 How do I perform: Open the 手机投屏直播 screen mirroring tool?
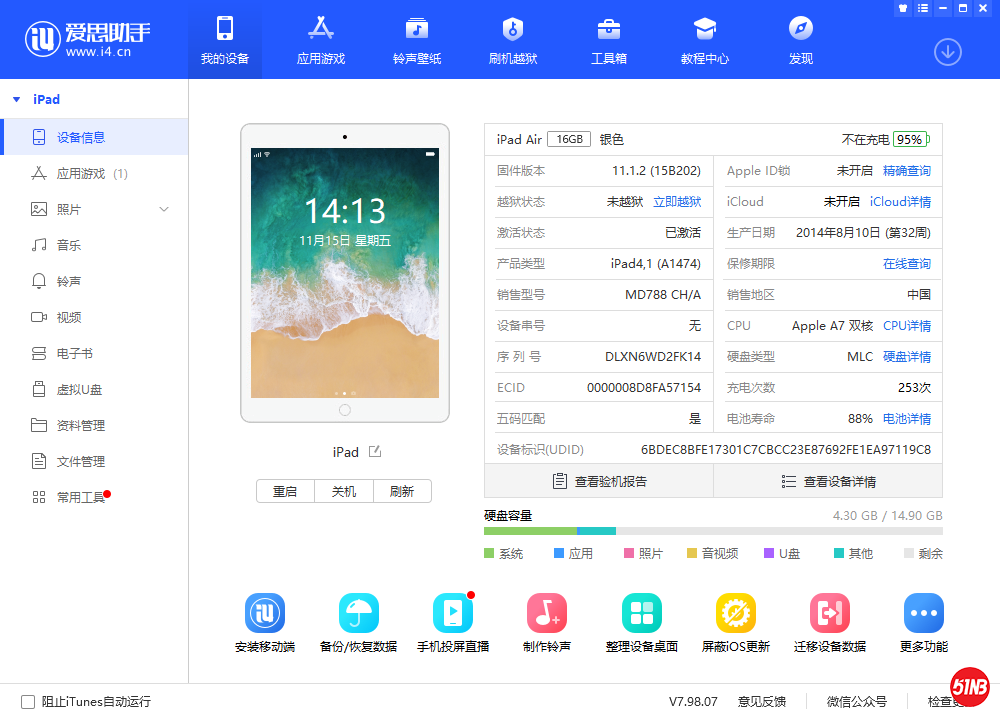point(453,612)
